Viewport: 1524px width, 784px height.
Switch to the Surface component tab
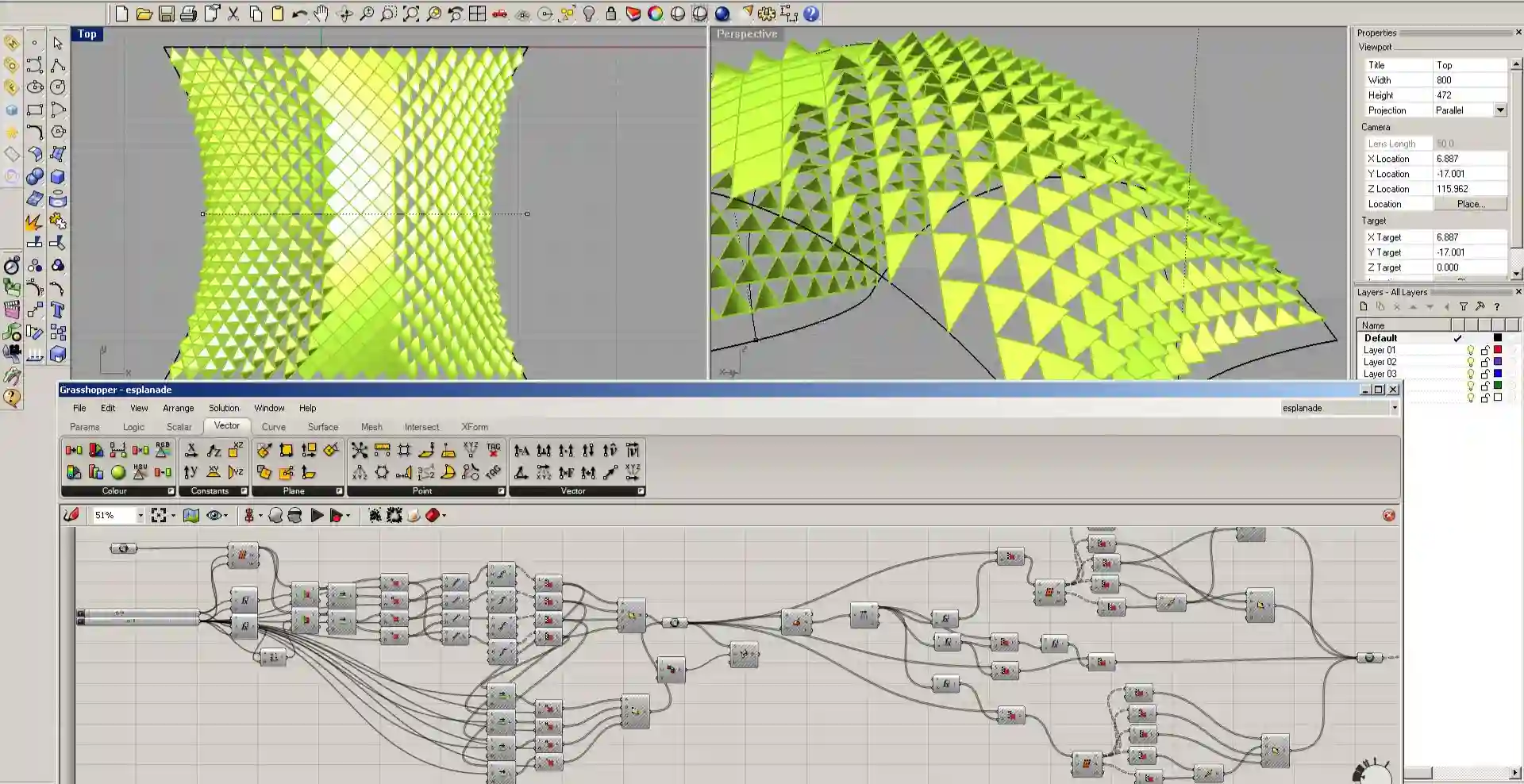click(322, 427)
